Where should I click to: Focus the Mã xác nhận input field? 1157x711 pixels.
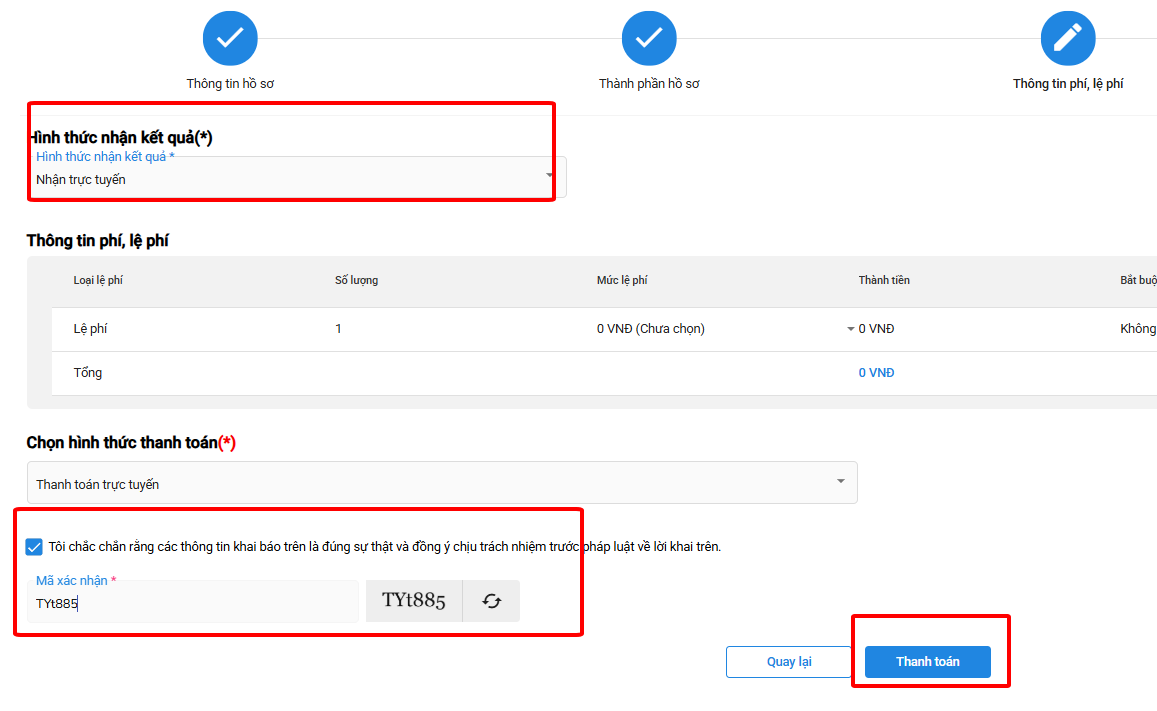193,603
